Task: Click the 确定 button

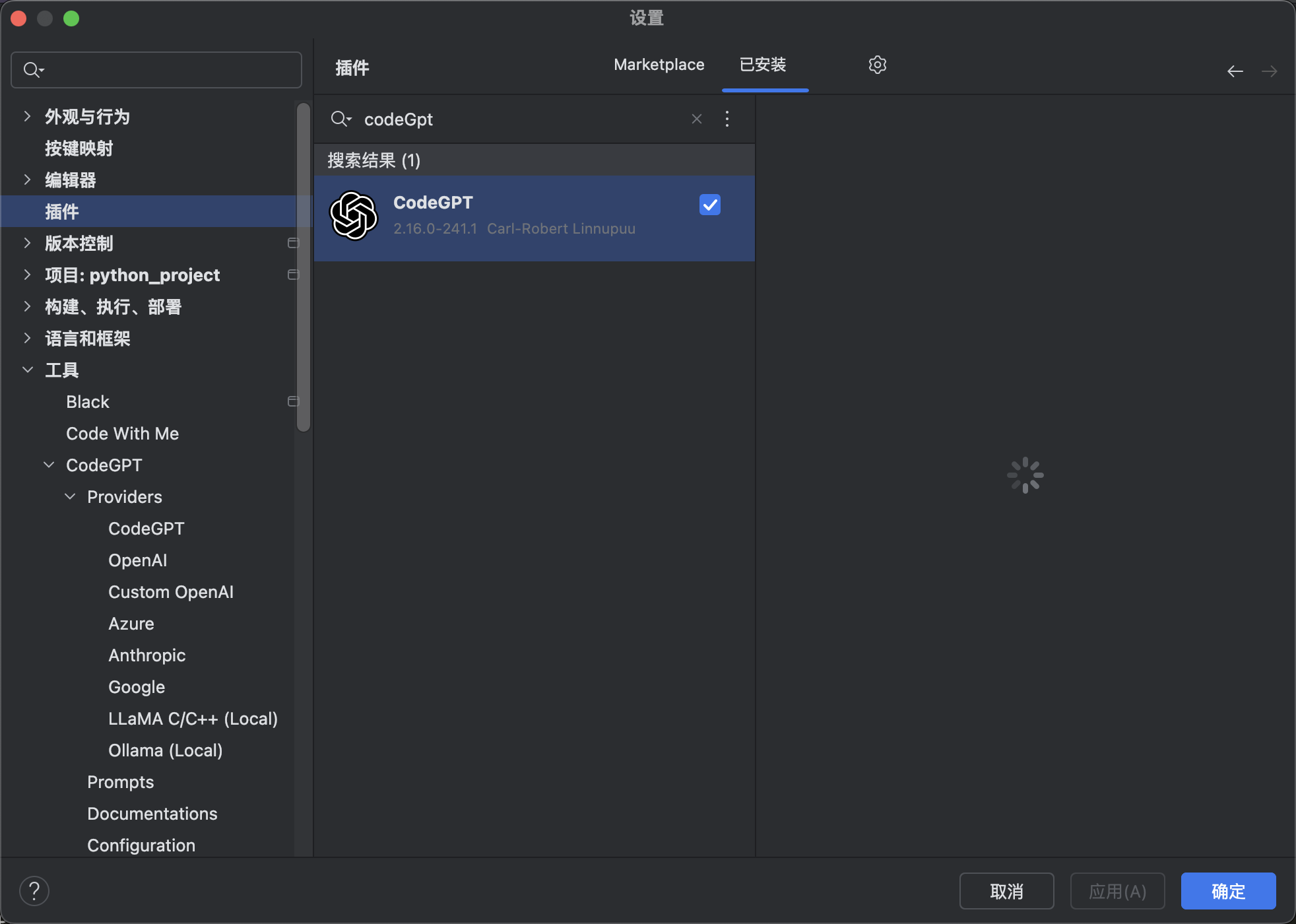Action: click(1227, 890)
